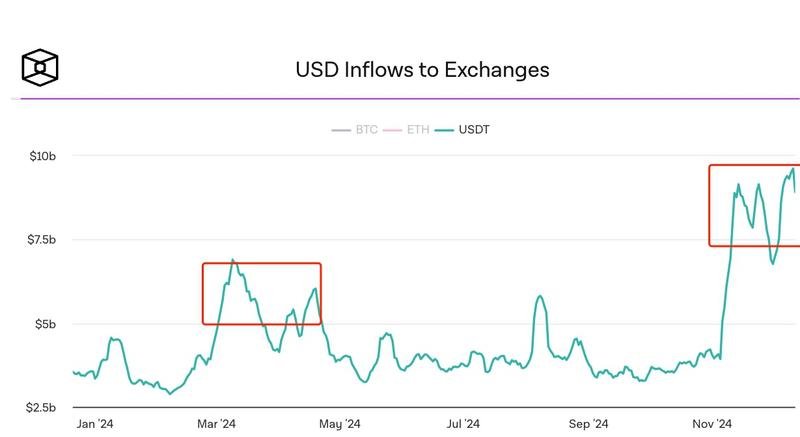This screenshot has height=437, width=800.
Task: Click the teal USDT legend line marker
Action: click(x=443, y=130)
